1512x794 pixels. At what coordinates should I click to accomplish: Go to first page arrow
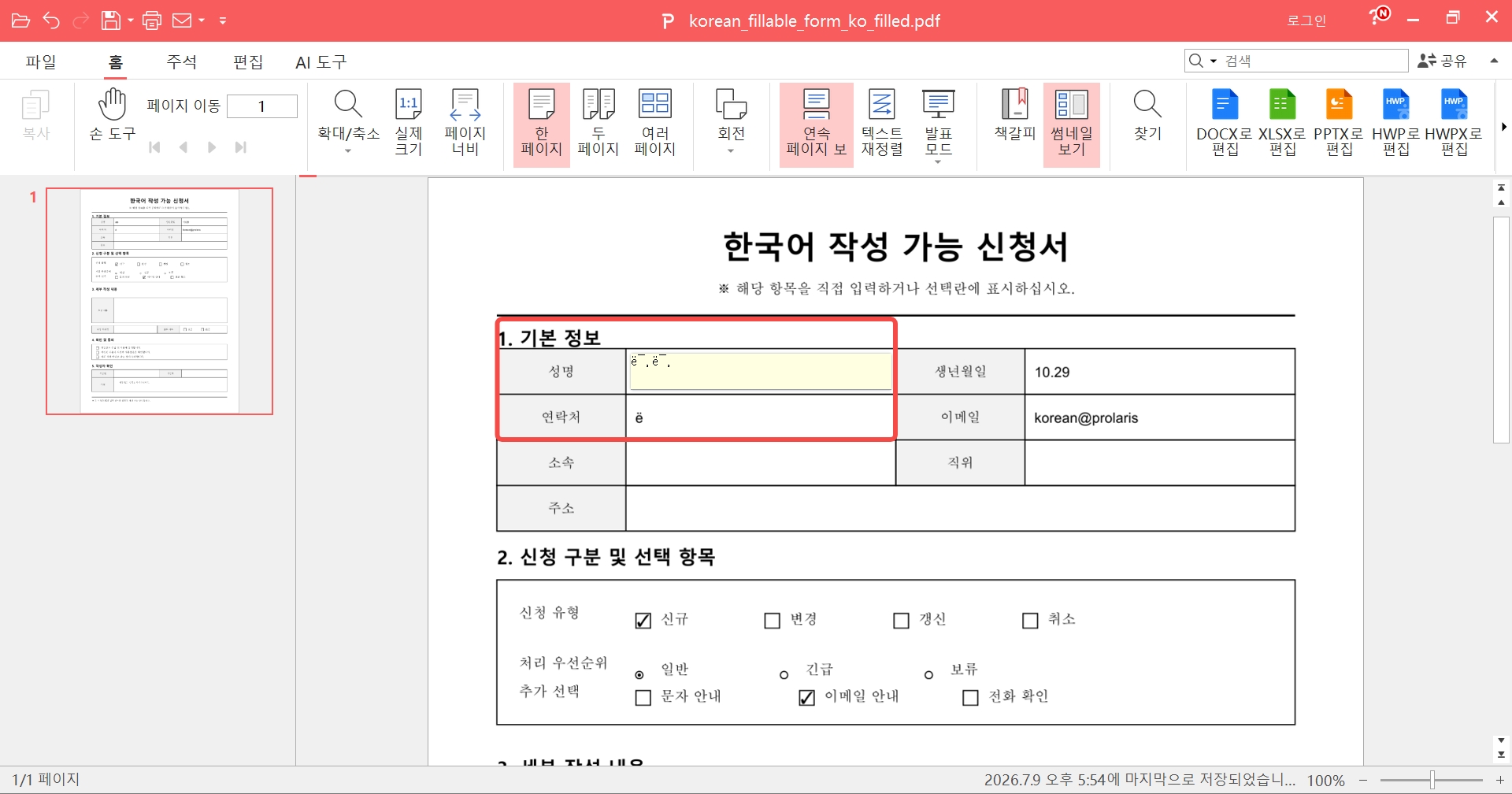click(x=154, y=147)
